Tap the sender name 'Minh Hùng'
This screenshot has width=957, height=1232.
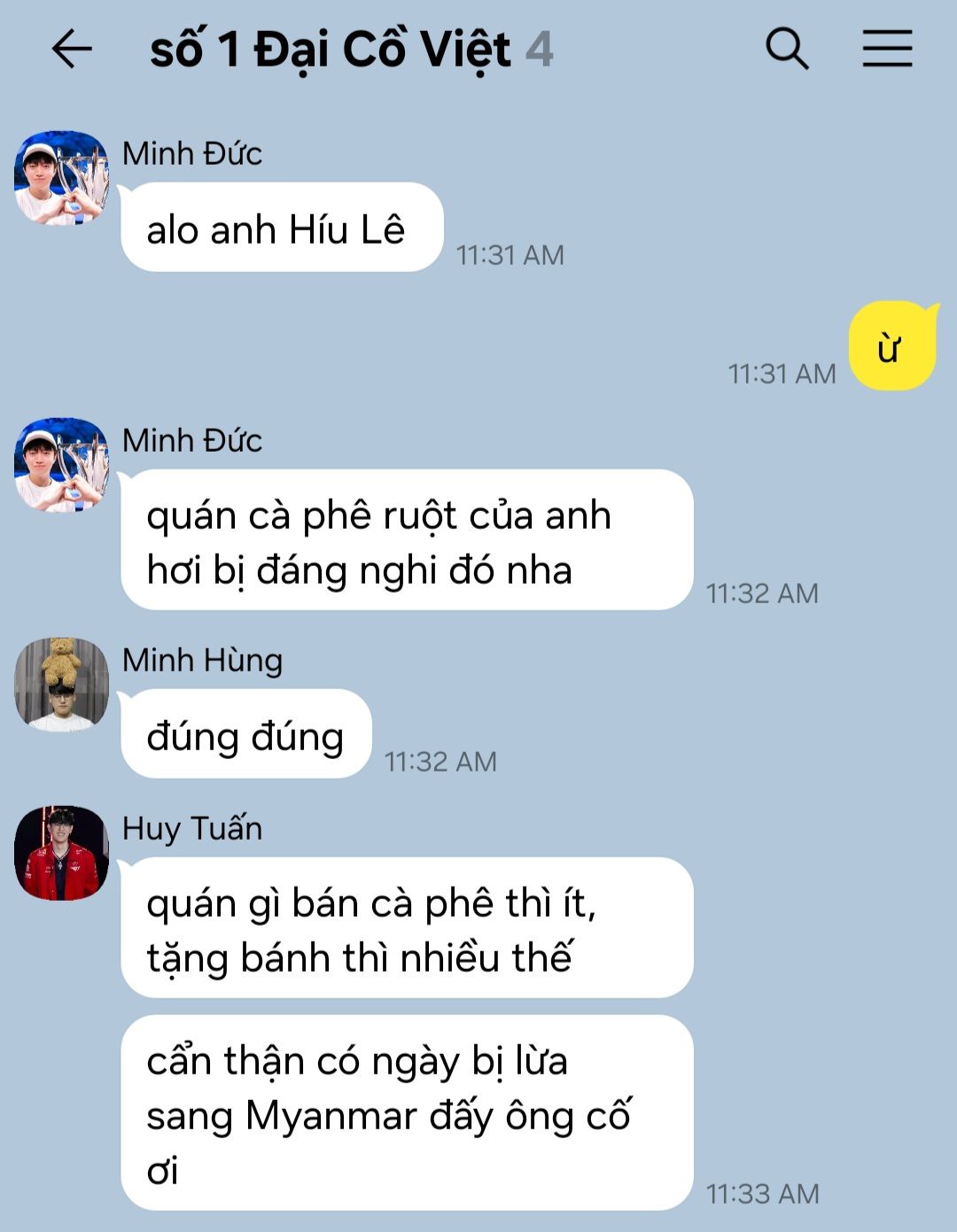tap(202, 661)
